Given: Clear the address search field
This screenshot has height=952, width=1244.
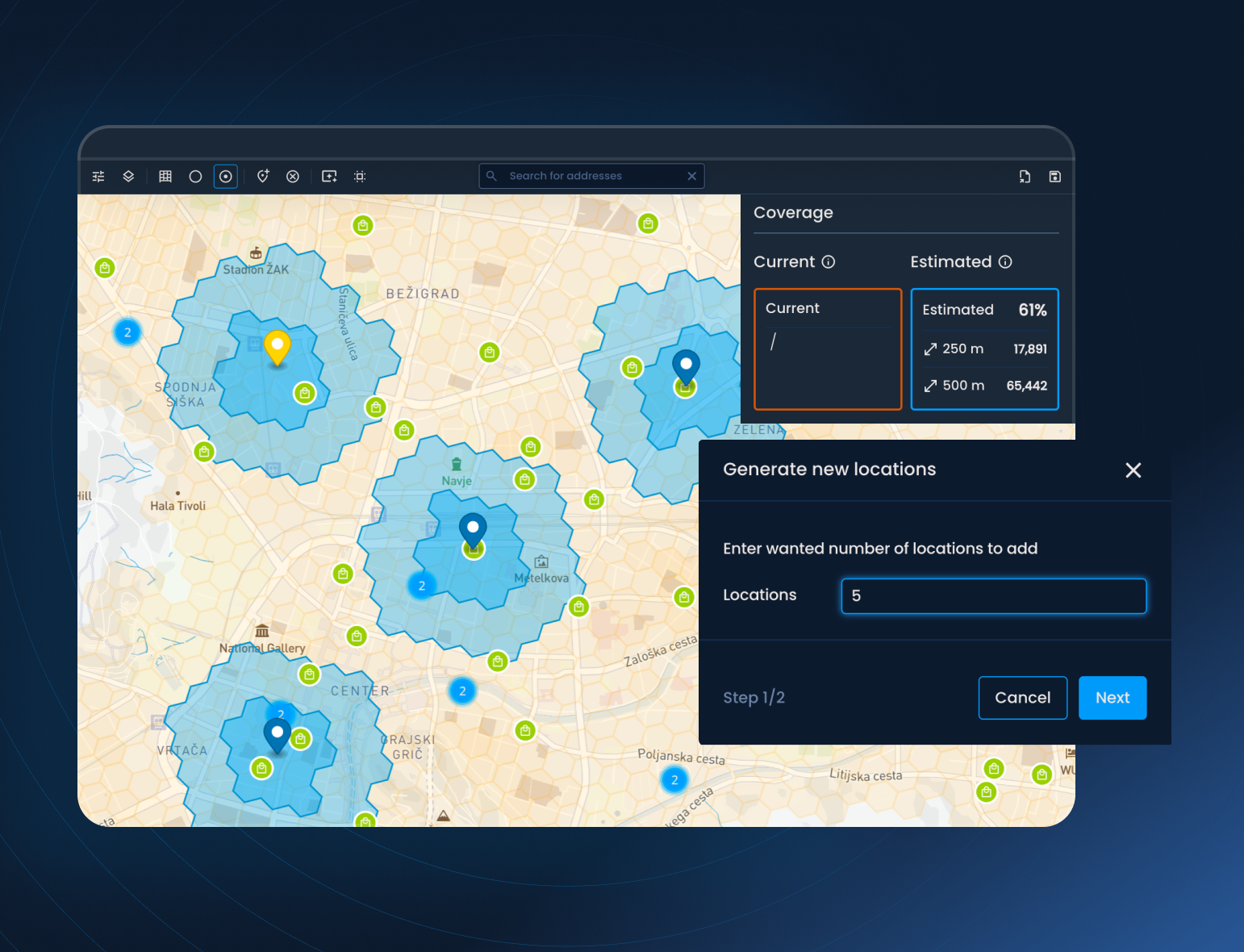Looking at the screenshot, I should click(x=691, y=176).
